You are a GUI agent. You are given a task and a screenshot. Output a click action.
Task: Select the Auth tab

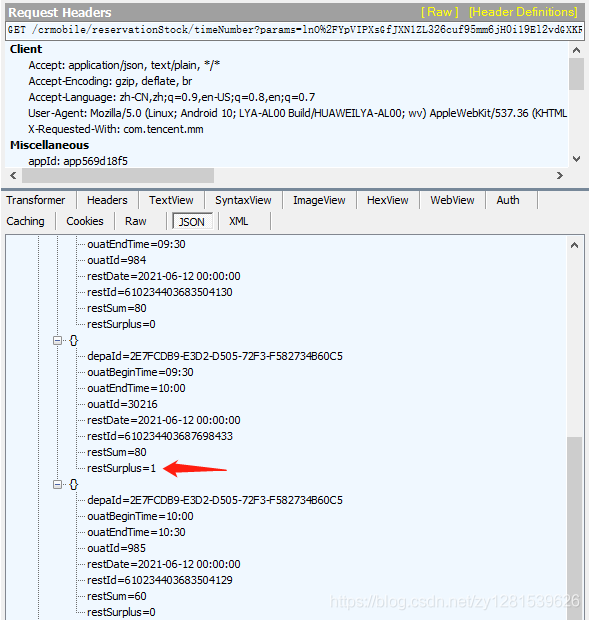click(x=508, y=200)
